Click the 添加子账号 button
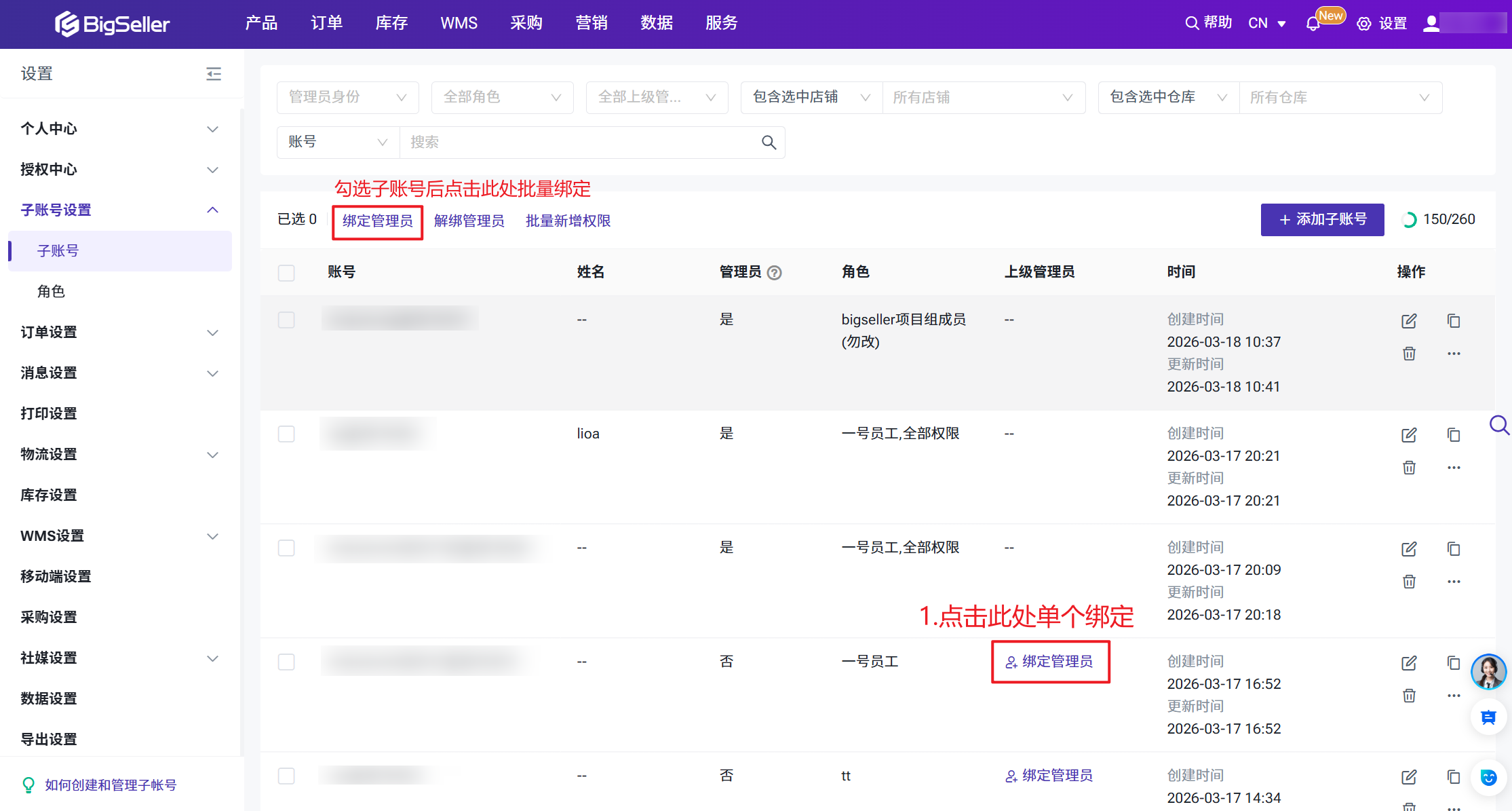This screenshot has height=811, width=1512. (1322, 220)
